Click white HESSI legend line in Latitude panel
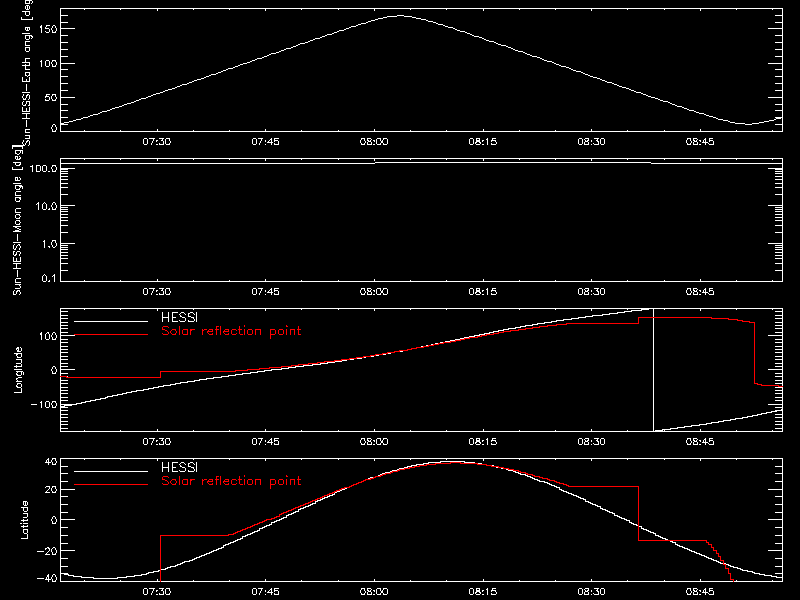This screenshot has width=800, height=600. [x=111, y=471]
